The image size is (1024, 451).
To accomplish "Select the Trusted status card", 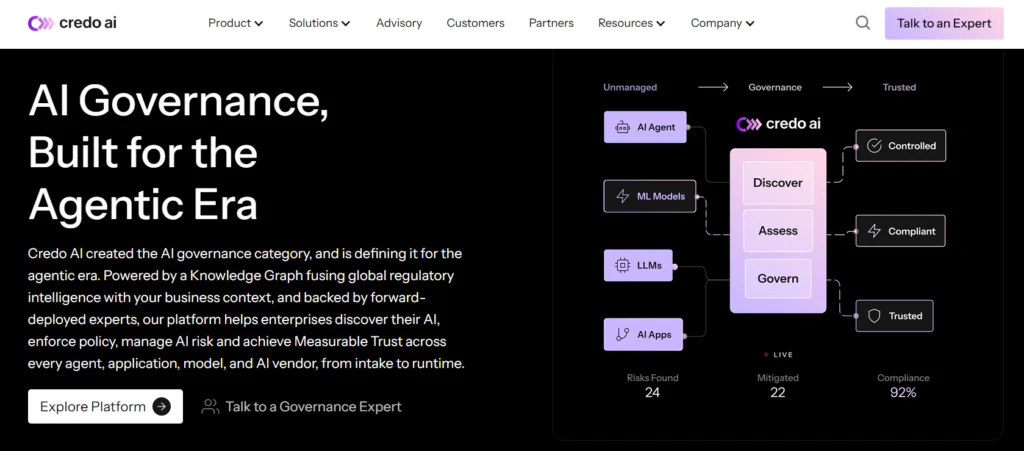I will 895,316.
